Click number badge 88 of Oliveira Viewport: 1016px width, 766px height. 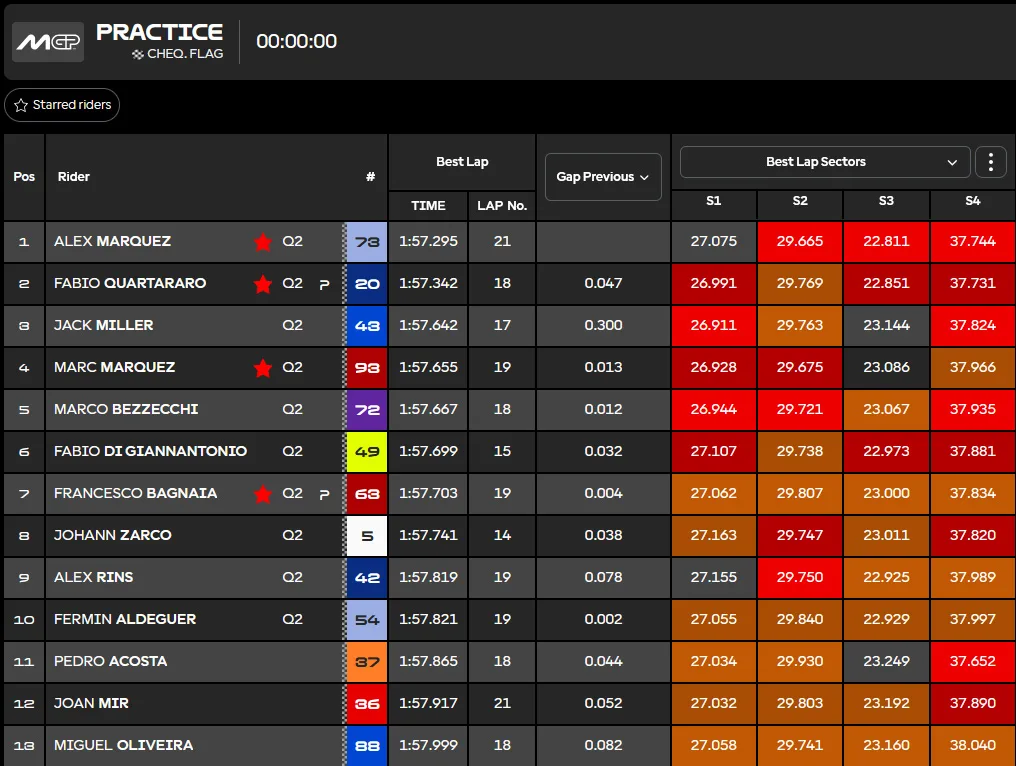pos(367,745)
